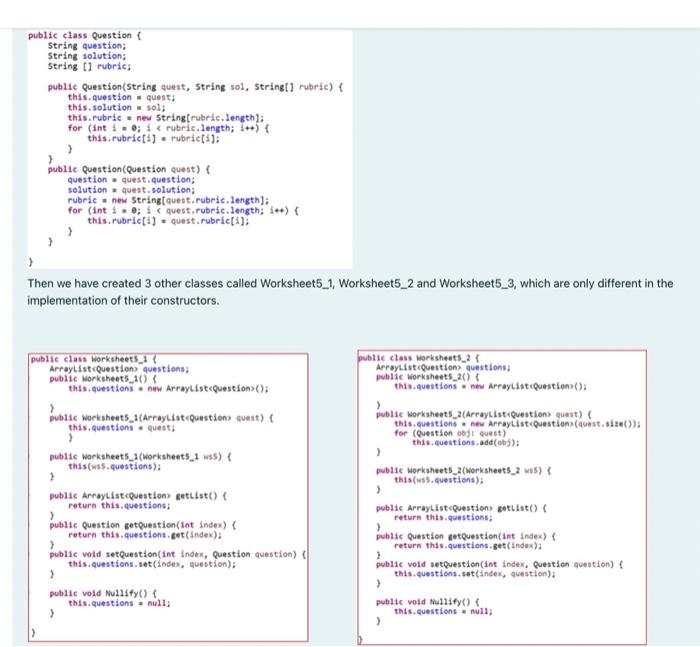Click the line 'public class Question {'
700x647 pixels.
click(x=85, y=35)
